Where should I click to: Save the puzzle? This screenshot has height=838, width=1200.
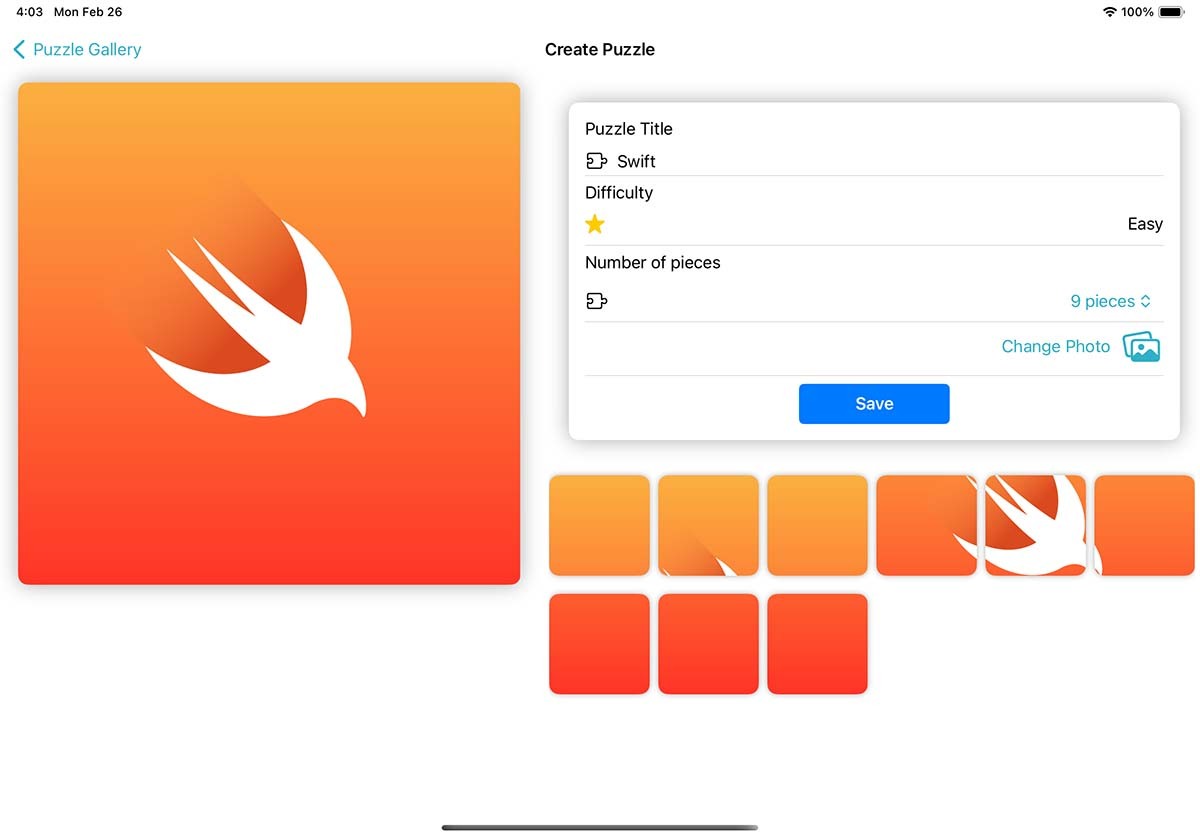874,404
